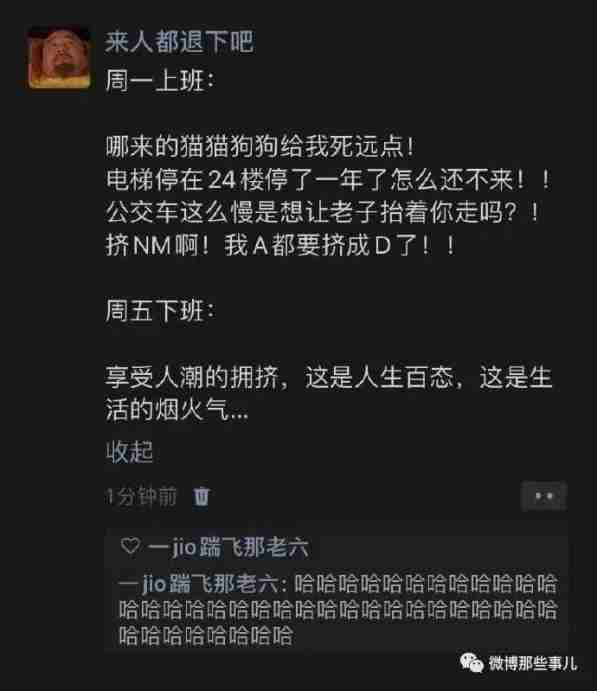Click the 微博那些事儿 watermark text
This screenshot has height=691, width=597.
click(533, 663)
